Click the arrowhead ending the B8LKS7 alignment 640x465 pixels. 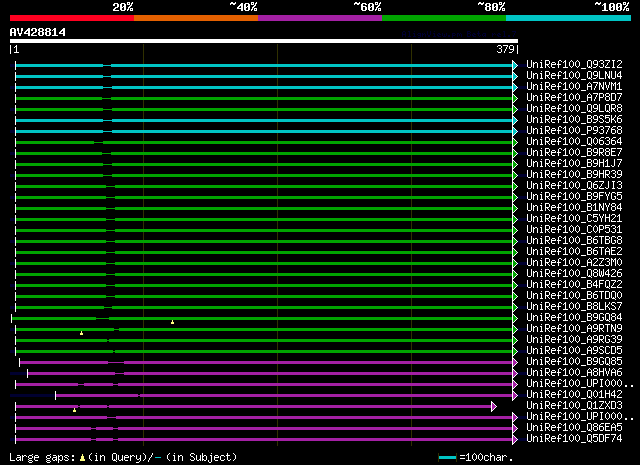[x=515, y=307]
